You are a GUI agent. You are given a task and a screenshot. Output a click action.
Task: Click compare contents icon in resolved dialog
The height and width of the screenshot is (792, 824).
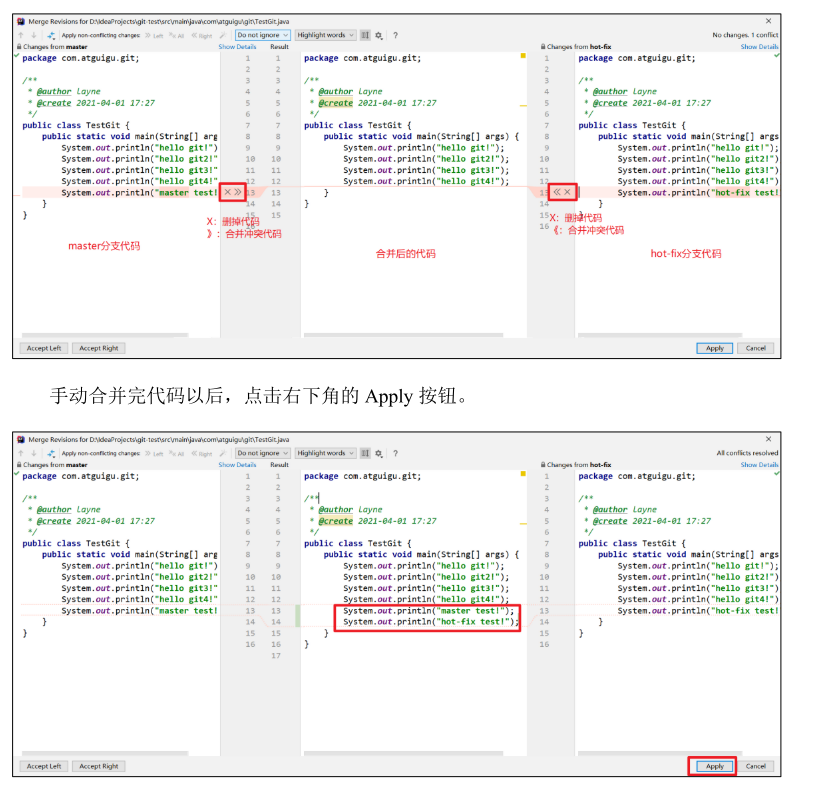[51, 453]
